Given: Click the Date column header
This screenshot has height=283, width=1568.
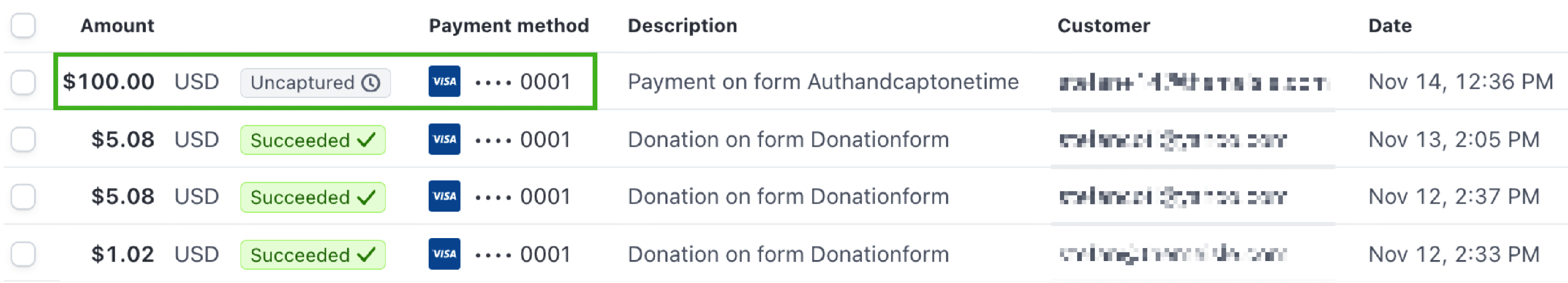Looking at the screenshot, I should click(x=1390, y=26).
